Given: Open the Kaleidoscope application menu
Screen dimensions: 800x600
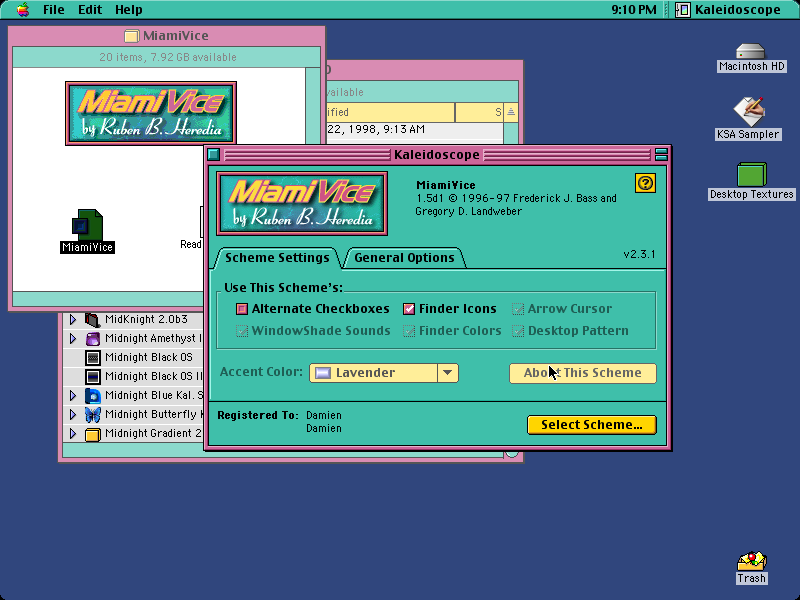Looking at the screenshot, I should point(728,10).
